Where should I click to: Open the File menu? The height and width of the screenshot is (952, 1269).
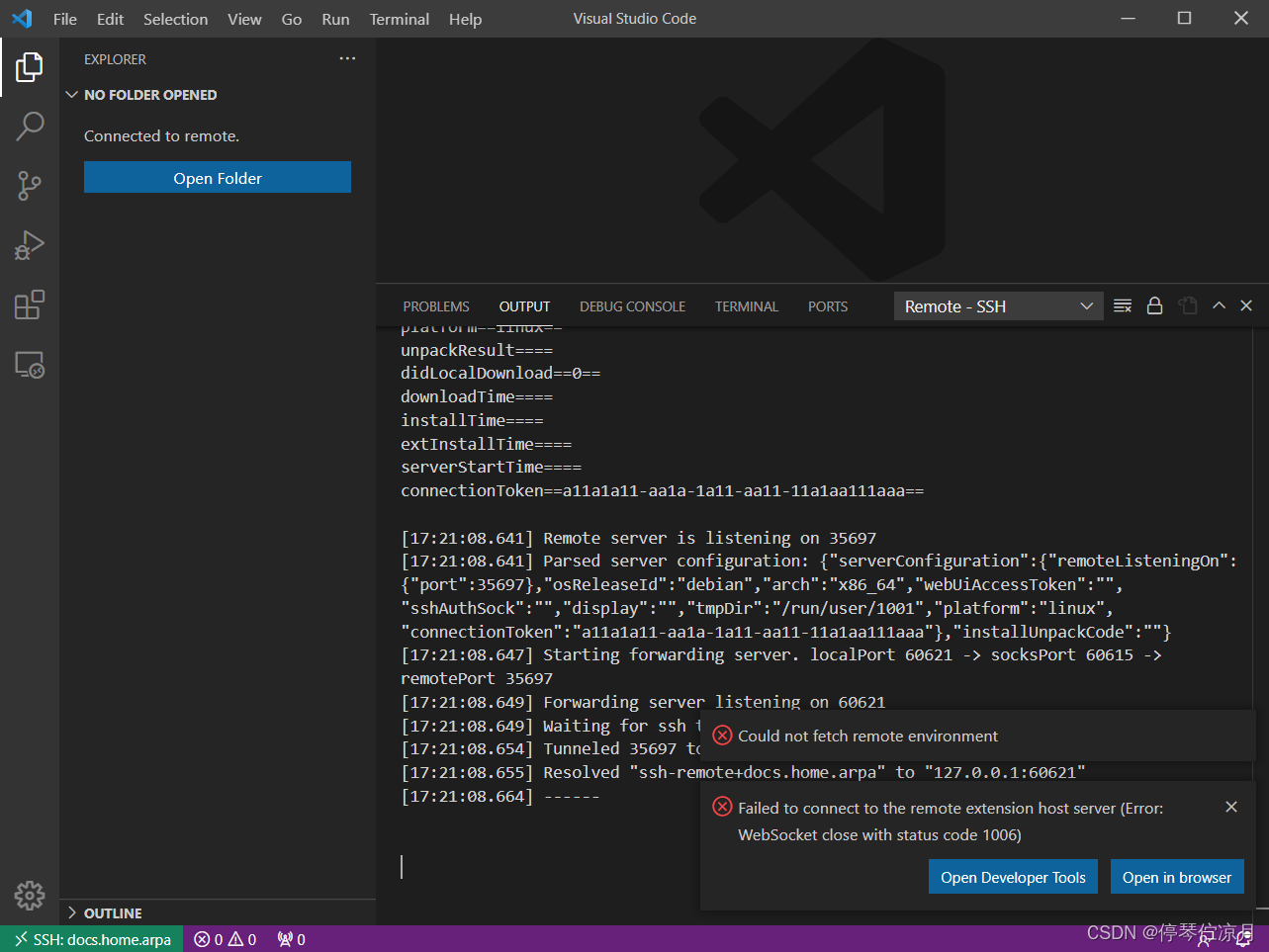(65, 19)
